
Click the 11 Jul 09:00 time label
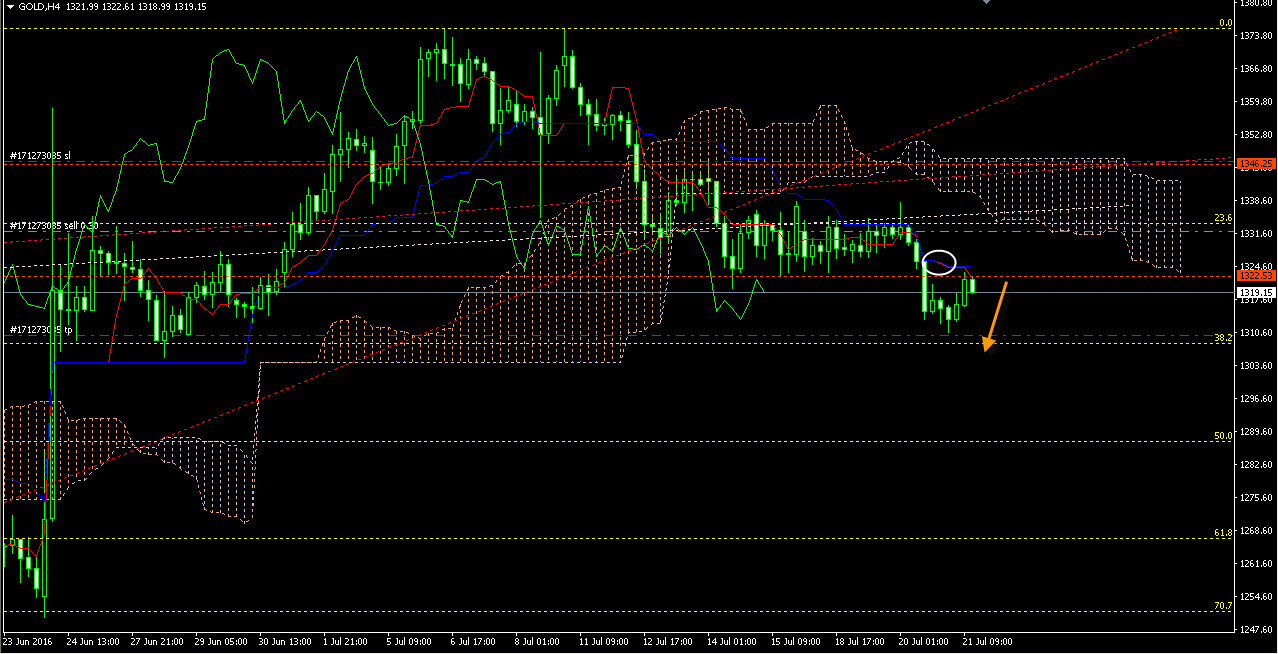click(605, 641)
